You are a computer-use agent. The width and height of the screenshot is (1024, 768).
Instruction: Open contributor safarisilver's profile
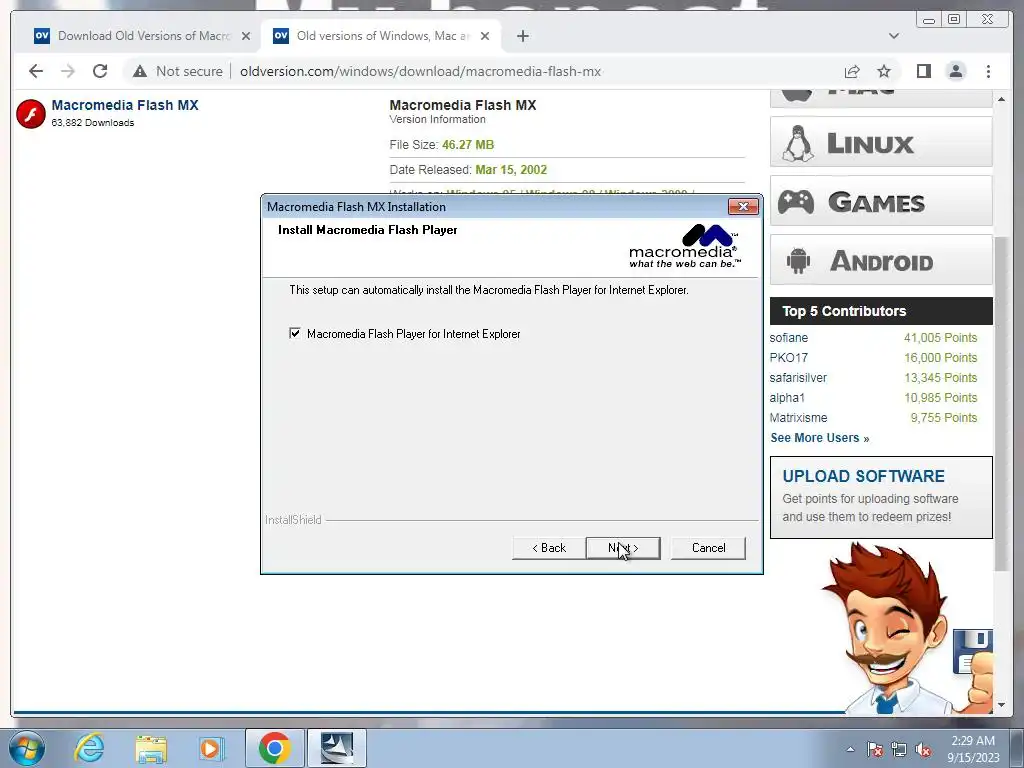click(x=798, y=378)
